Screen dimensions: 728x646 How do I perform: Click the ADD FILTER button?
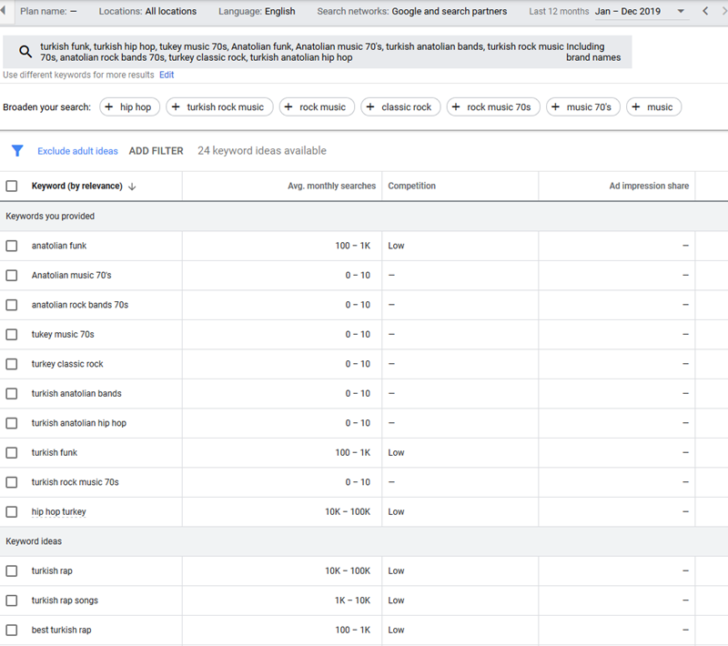click(x=156, y=151)
